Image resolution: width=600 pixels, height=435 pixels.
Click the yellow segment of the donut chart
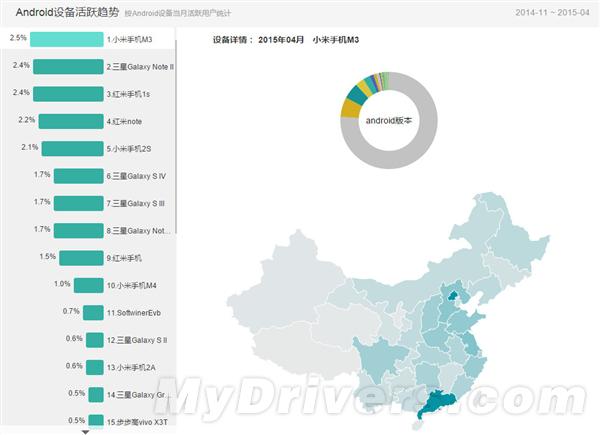350,108
